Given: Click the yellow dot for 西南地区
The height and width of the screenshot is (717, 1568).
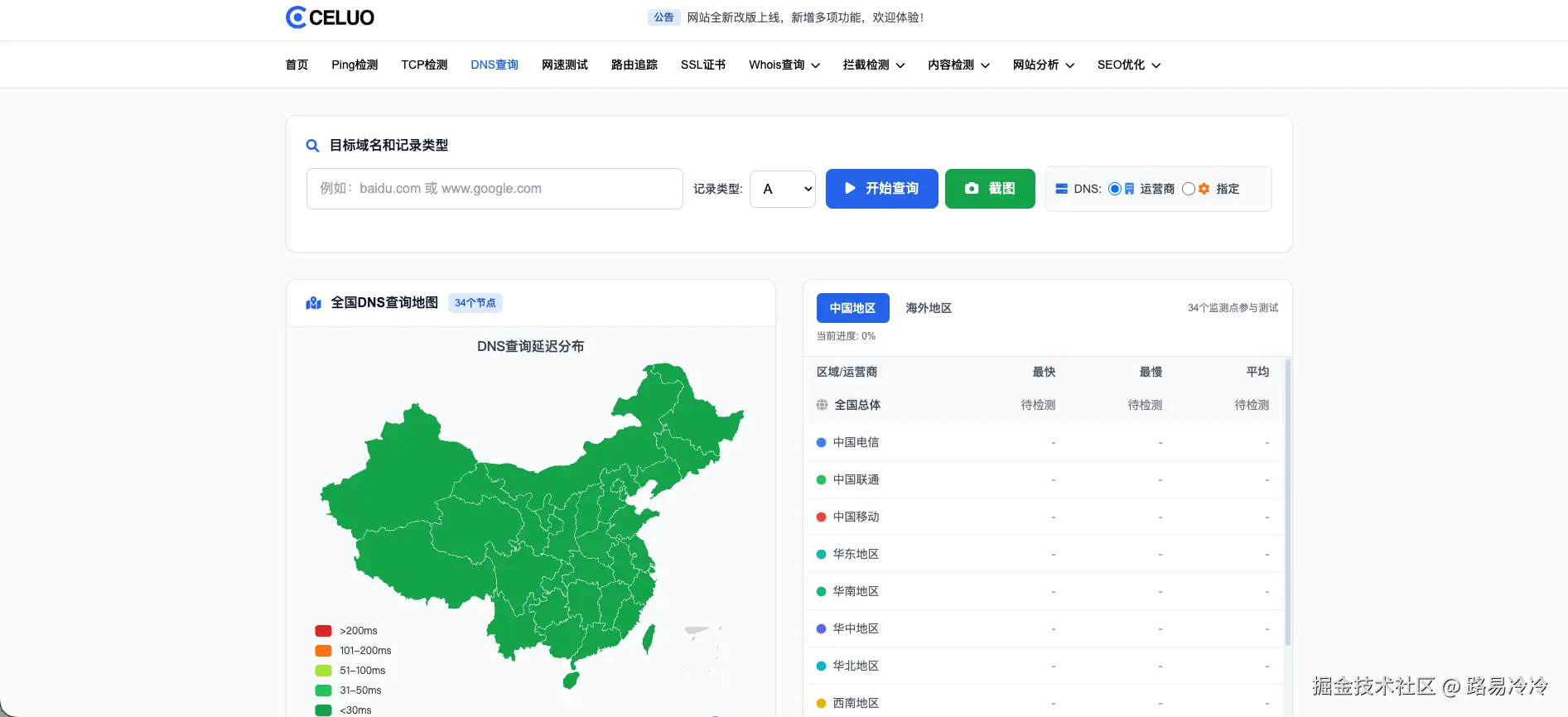Looking at the screenshot, I should pos(822,703).
